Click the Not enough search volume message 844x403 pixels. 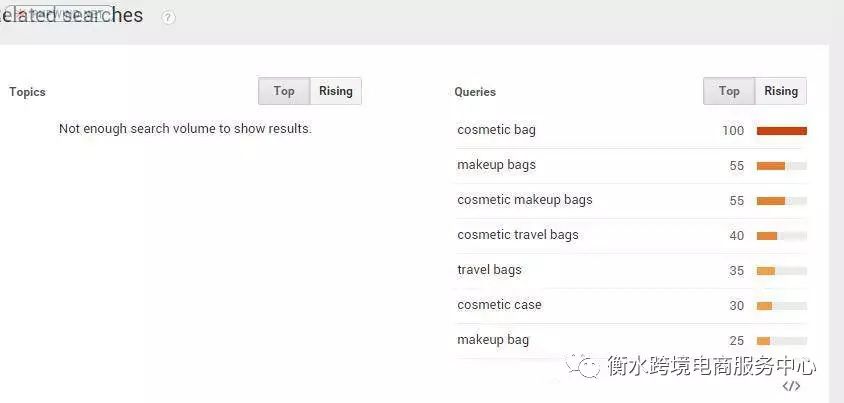pyautogui.click(x=185, y=129)
